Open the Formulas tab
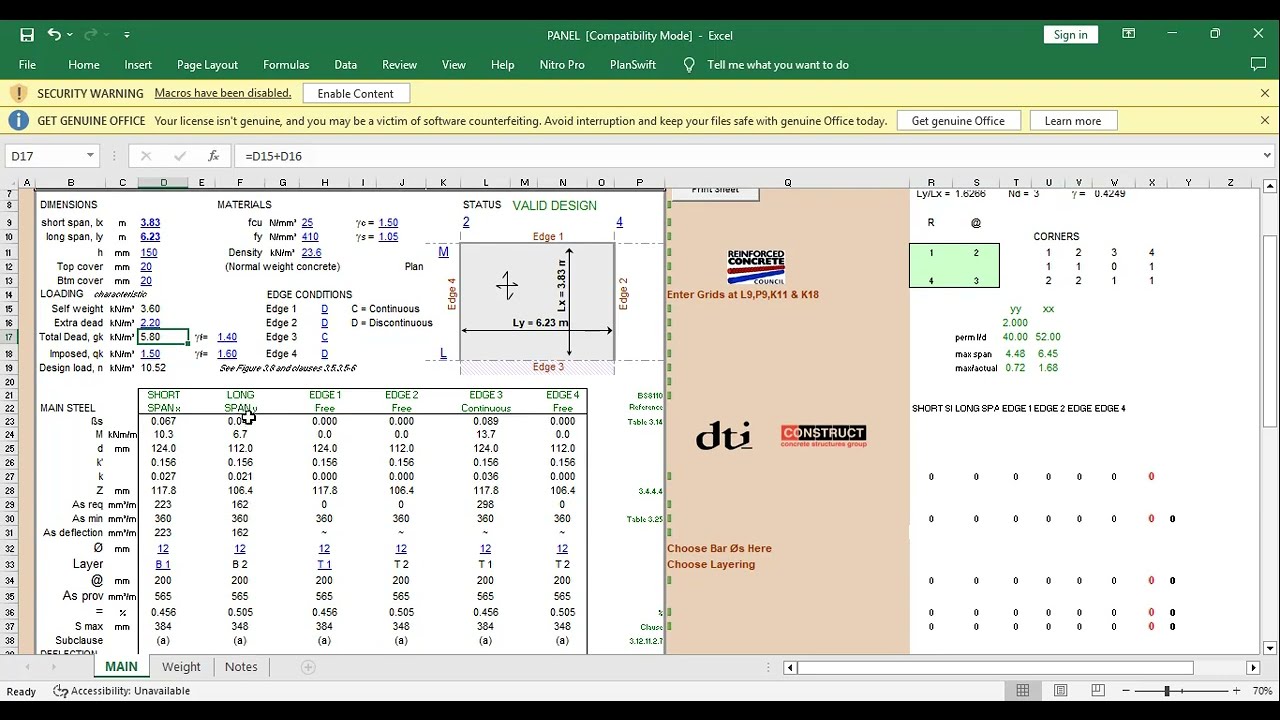 [x=286, y=65]
